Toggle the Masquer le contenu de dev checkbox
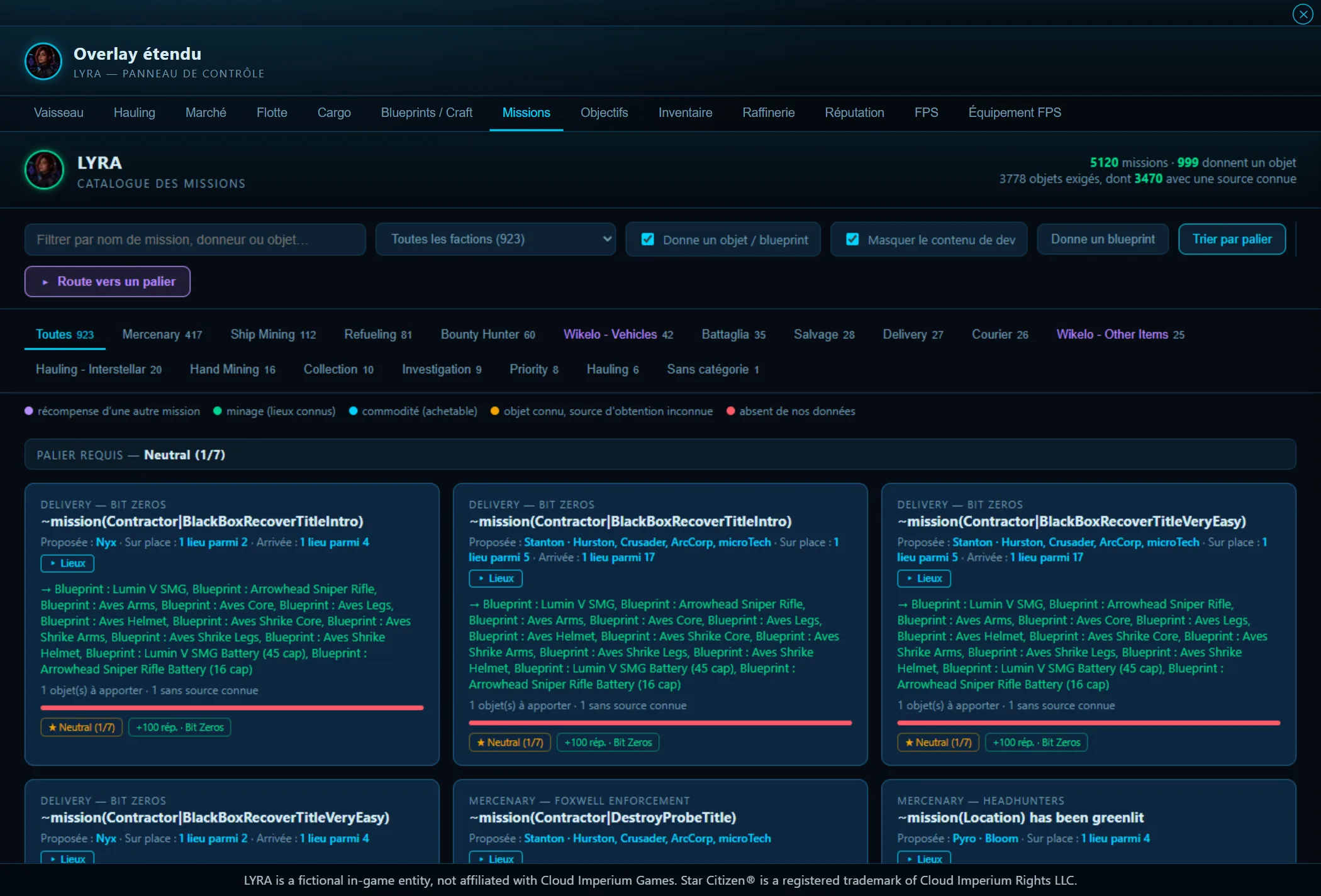Image resolution: width=1321 pixels, height=896 pixels. tap(852, 240)
